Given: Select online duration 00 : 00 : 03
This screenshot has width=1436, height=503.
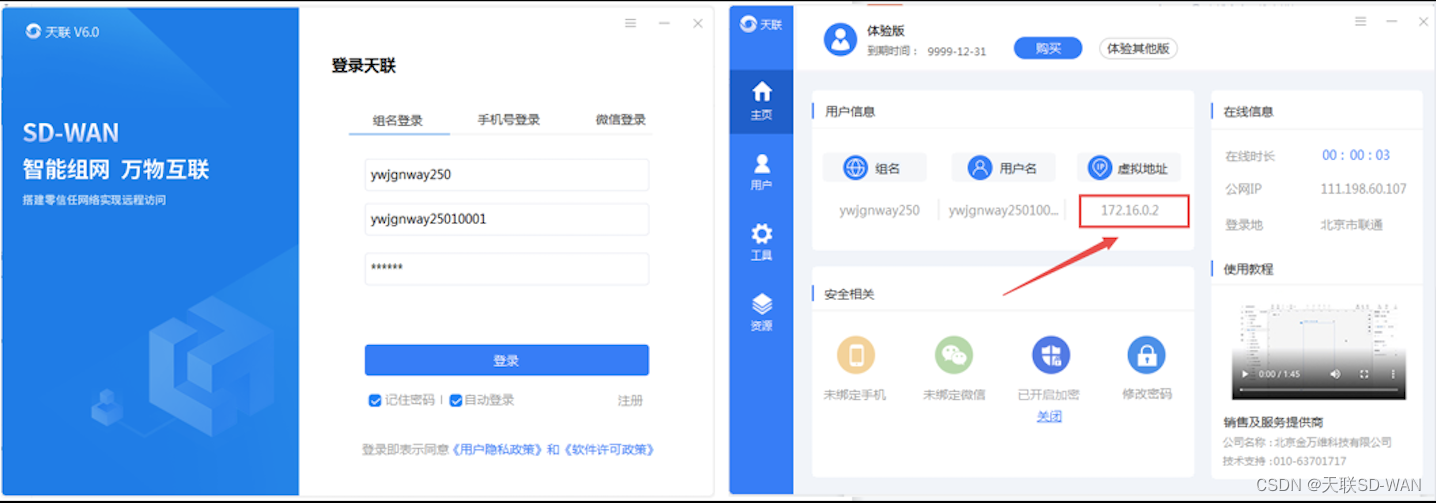Looking at the screenshot, I should click(x=1356, y=155).
